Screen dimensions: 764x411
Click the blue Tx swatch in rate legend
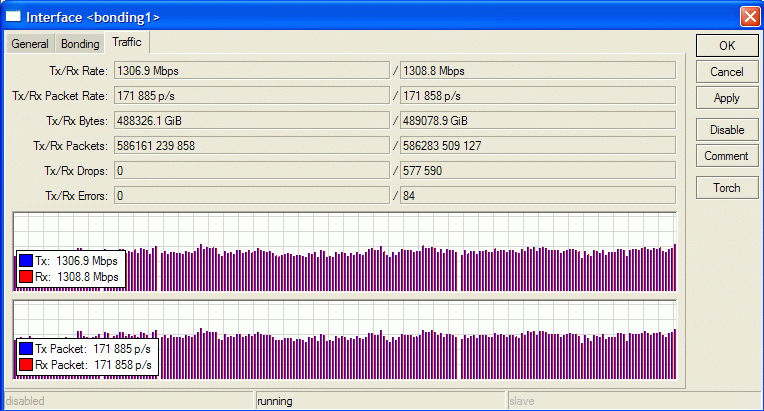pos(26,261)
